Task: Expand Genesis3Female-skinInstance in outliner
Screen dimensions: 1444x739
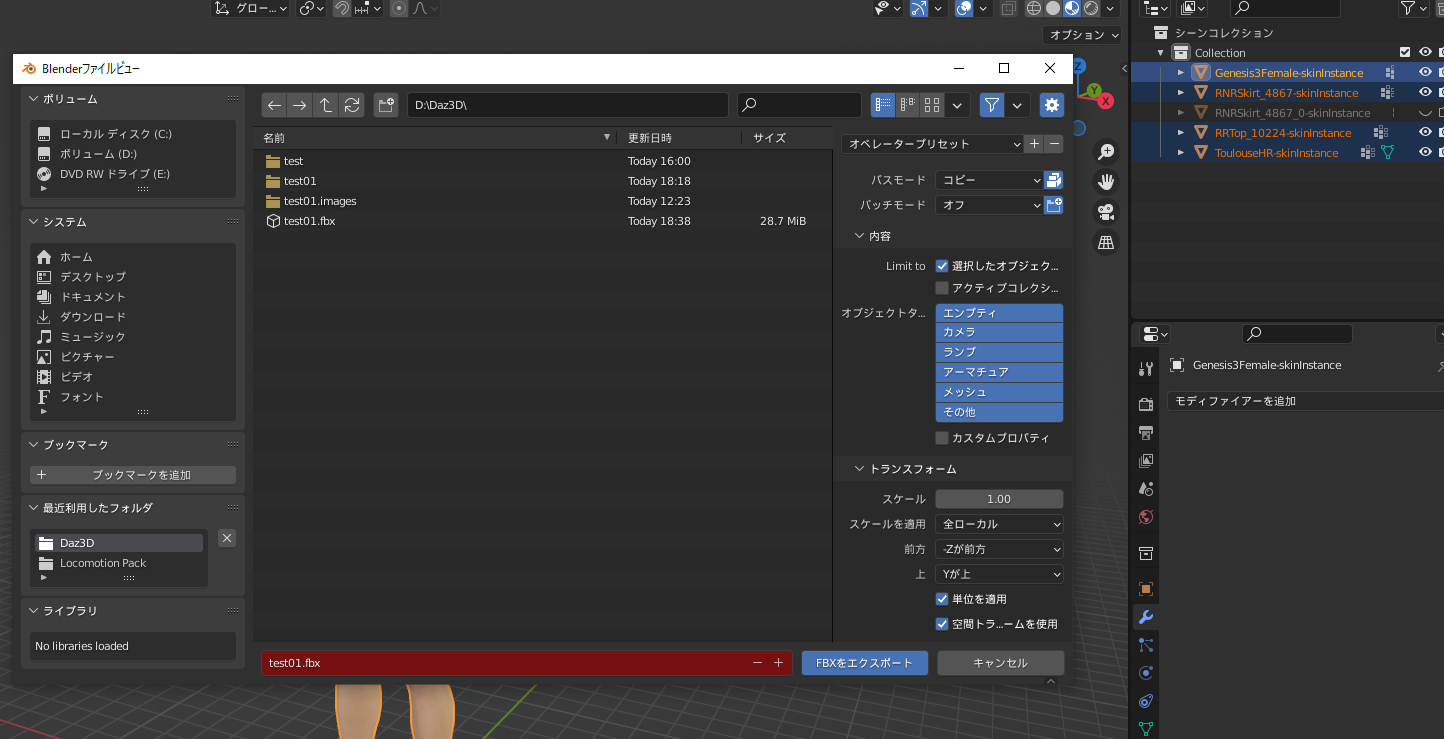Action: point(1181,73)
